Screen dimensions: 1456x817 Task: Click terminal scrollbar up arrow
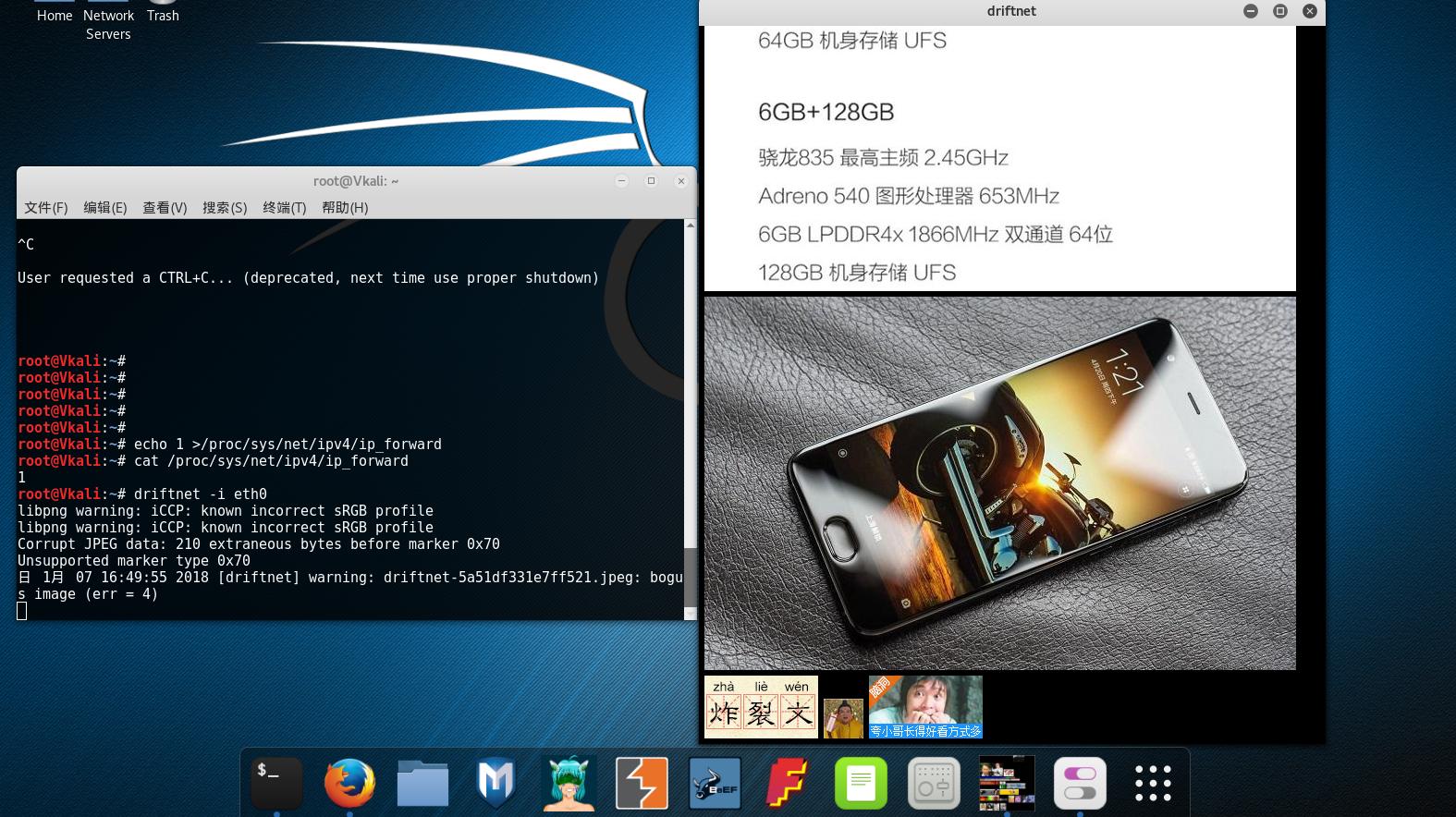coord(690,226)
